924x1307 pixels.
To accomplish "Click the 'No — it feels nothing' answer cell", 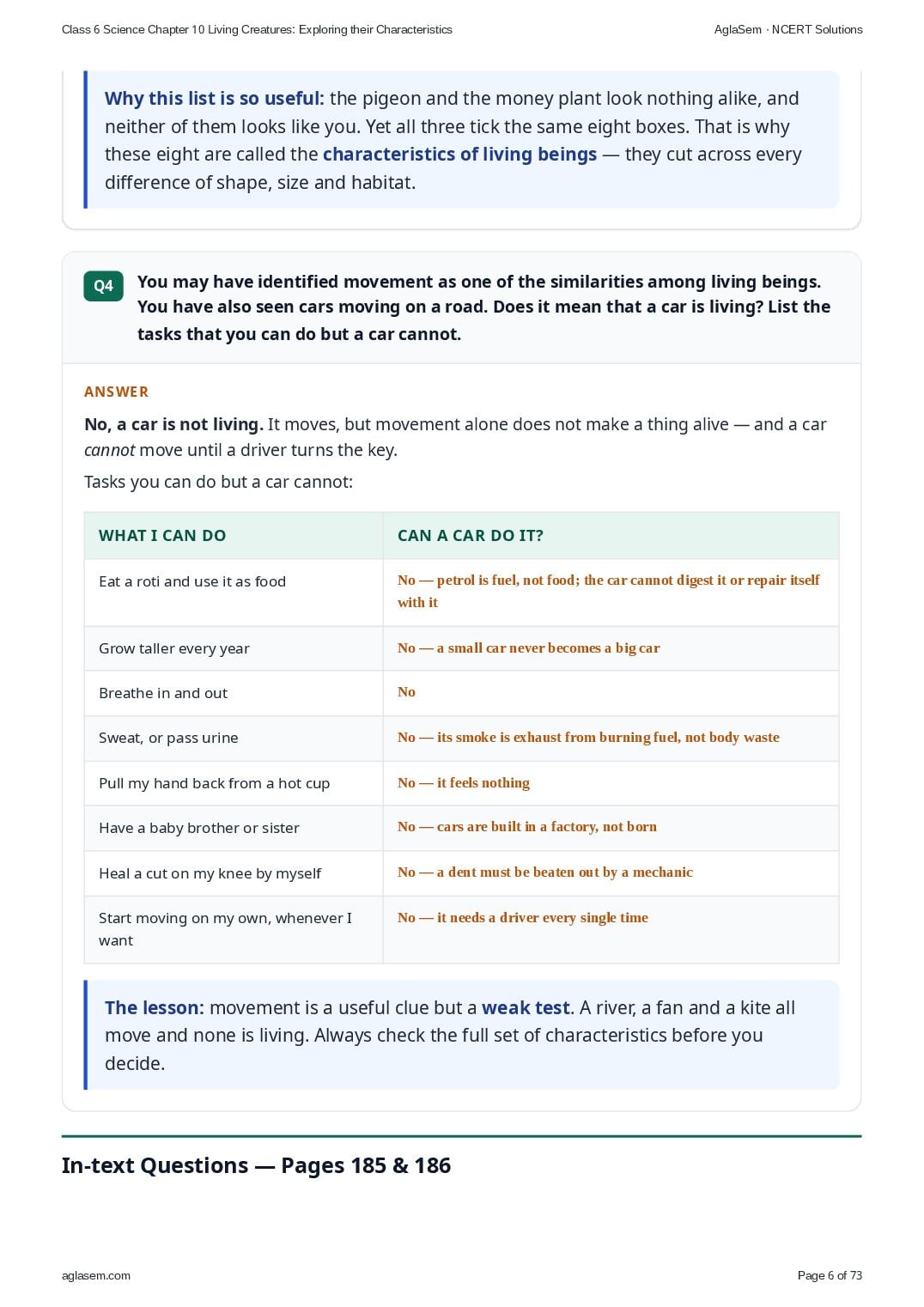I will 611,783.
